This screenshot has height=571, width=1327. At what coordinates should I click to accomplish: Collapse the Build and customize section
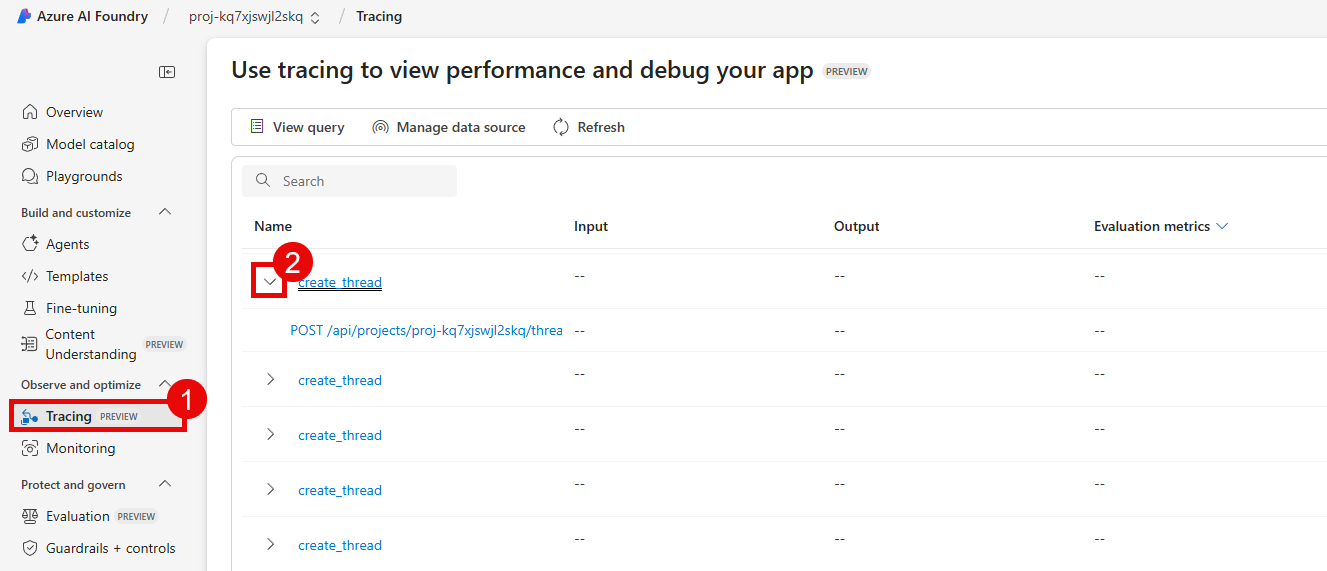coord(166,212)
